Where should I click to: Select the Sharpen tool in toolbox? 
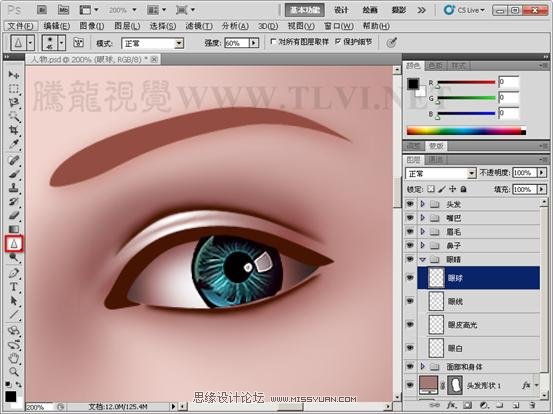pos(14,243)
